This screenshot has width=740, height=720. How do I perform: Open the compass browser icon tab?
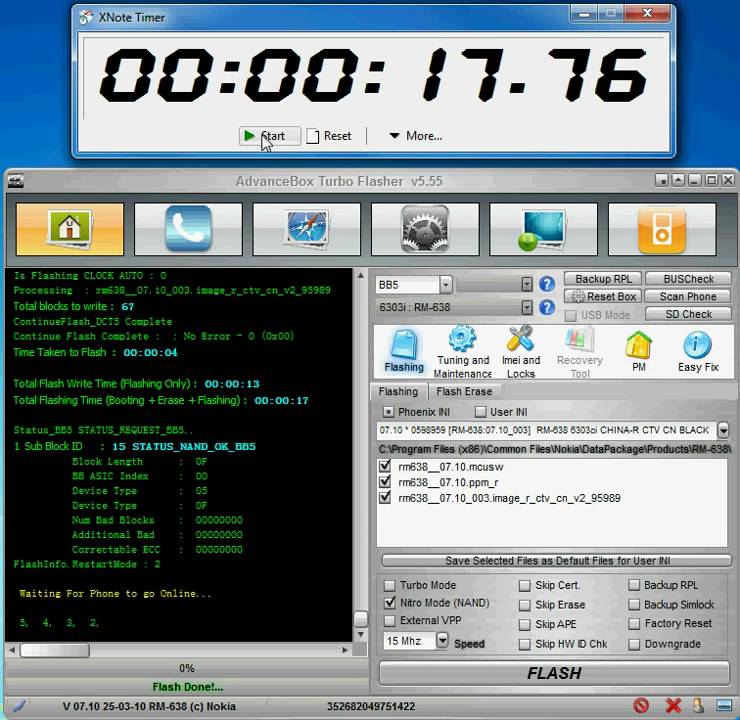click(x=307, y=229)
